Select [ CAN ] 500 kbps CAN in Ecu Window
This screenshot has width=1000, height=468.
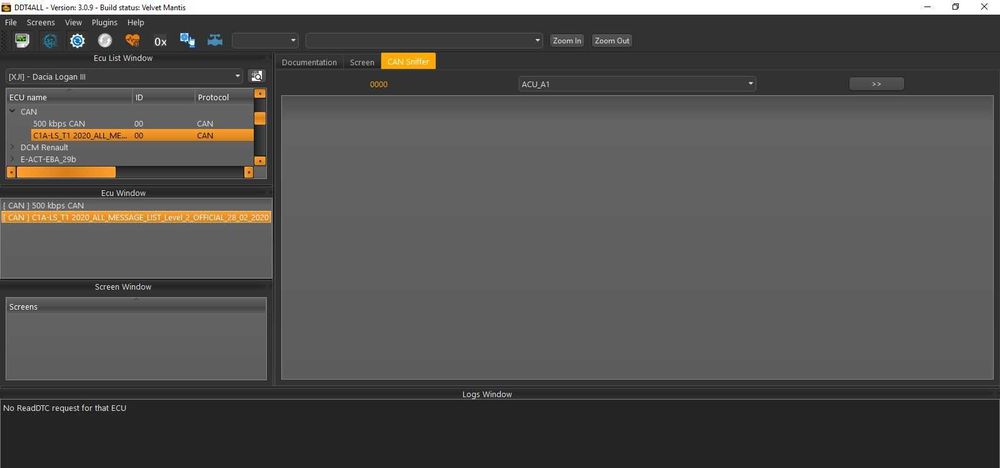[136, 205]
